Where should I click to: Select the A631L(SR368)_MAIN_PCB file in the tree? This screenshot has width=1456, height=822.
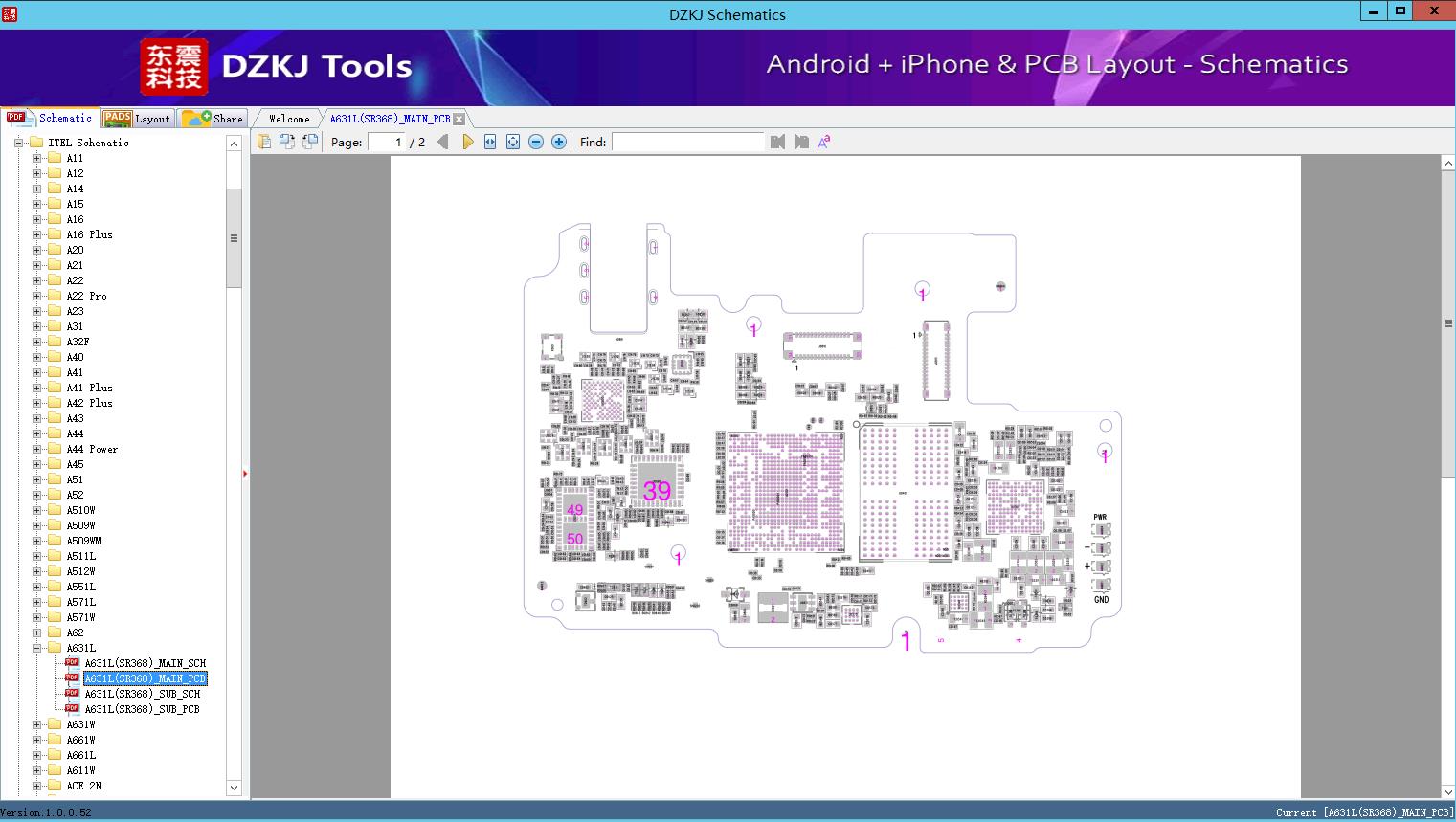145,678
